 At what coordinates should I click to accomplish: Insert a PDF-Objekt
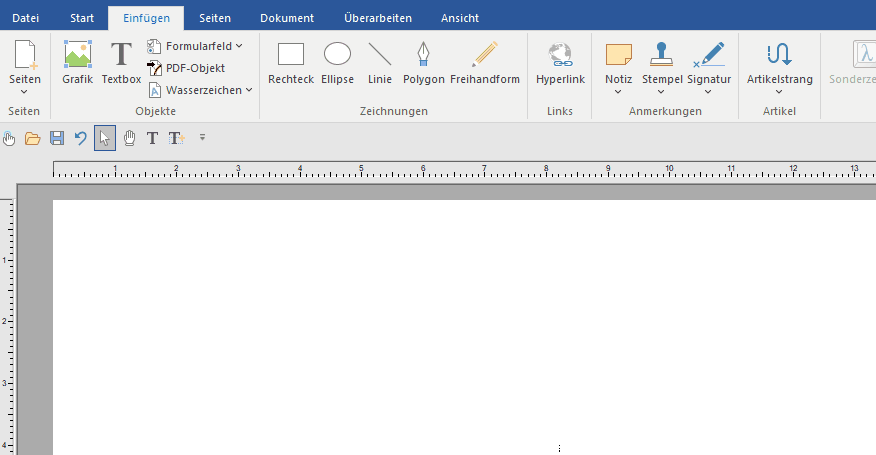click(186, 68)
